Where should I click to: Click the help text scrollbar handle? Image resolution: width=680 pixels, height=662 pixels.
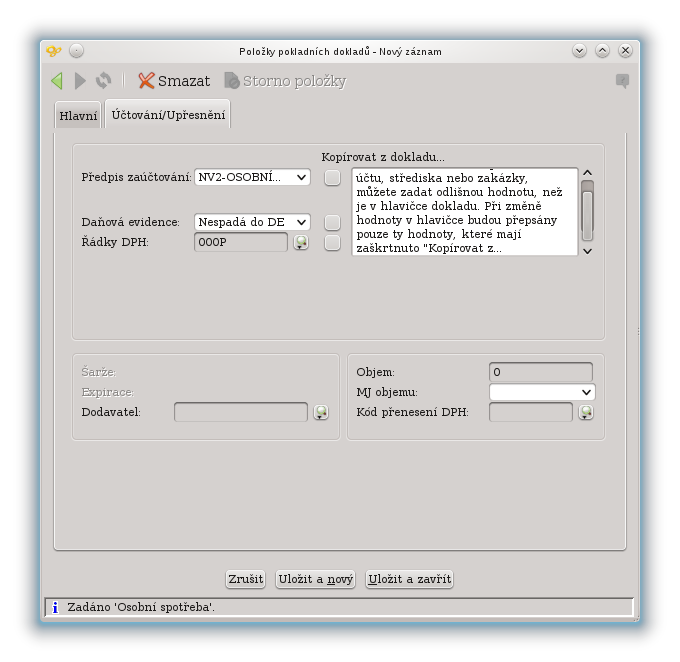[x=587, y=211]
